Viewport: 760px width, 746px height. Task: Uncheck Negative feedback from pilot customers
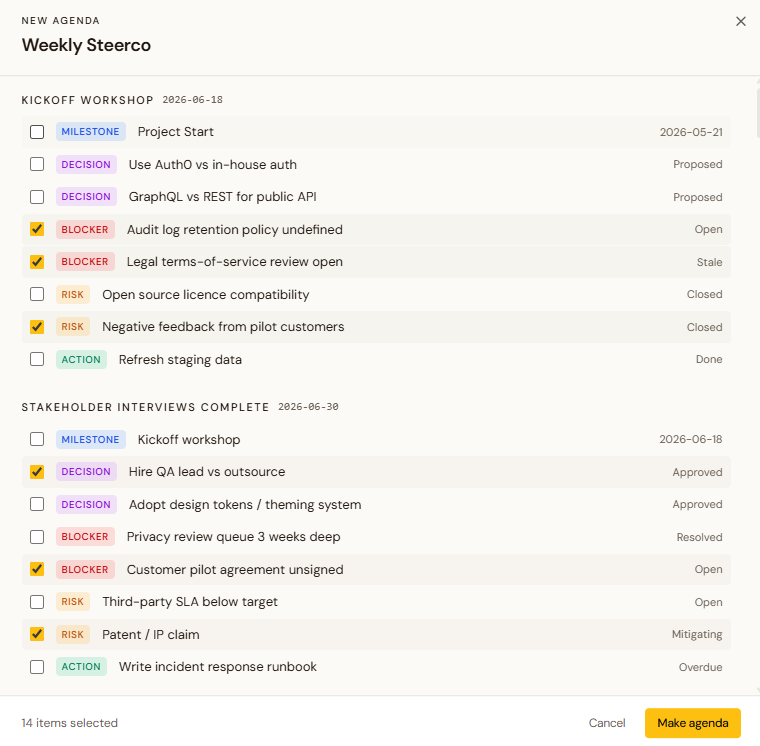pos(37,327)
